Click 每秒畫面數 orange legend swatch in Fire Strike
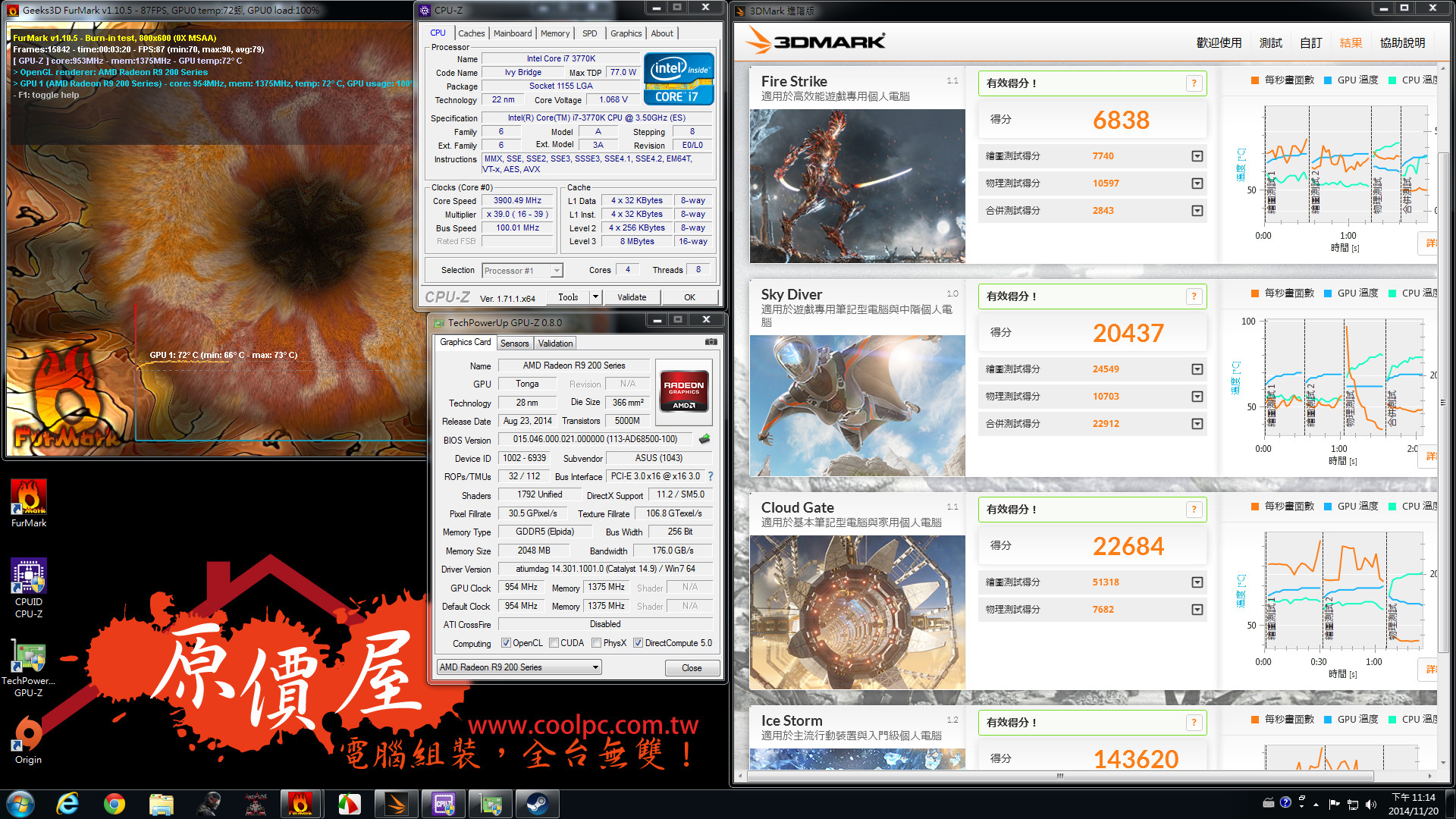 1255,80
